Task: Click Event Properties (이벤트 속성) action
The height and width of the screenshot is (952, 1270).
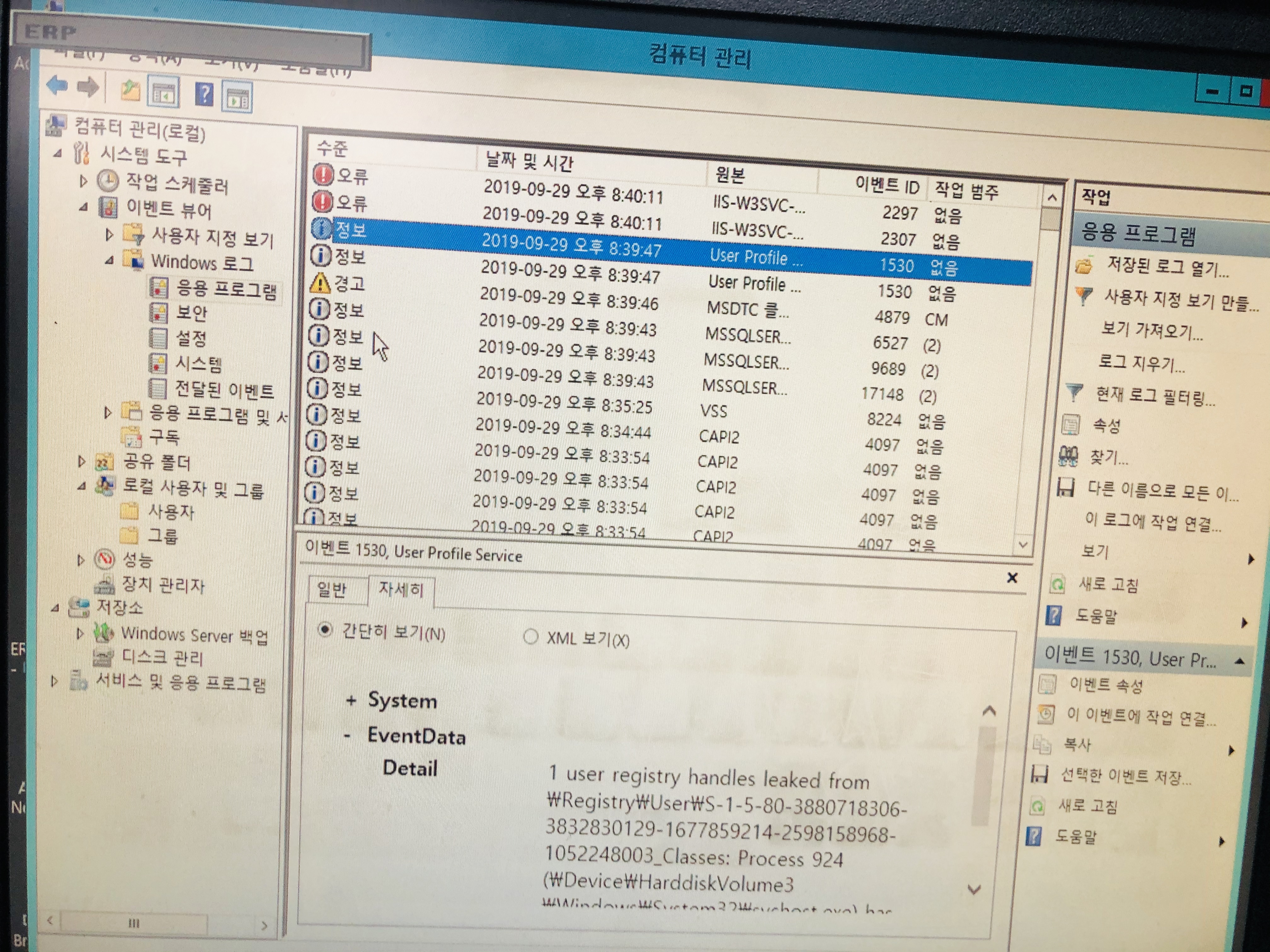Action: pos(1105,685)
